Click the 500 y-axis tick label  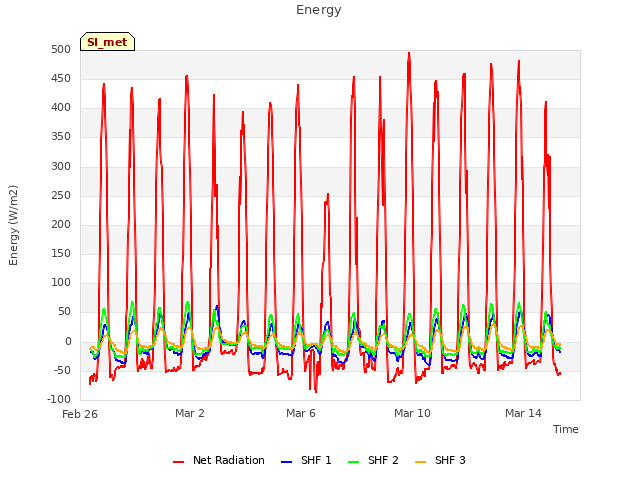(61, 49)
